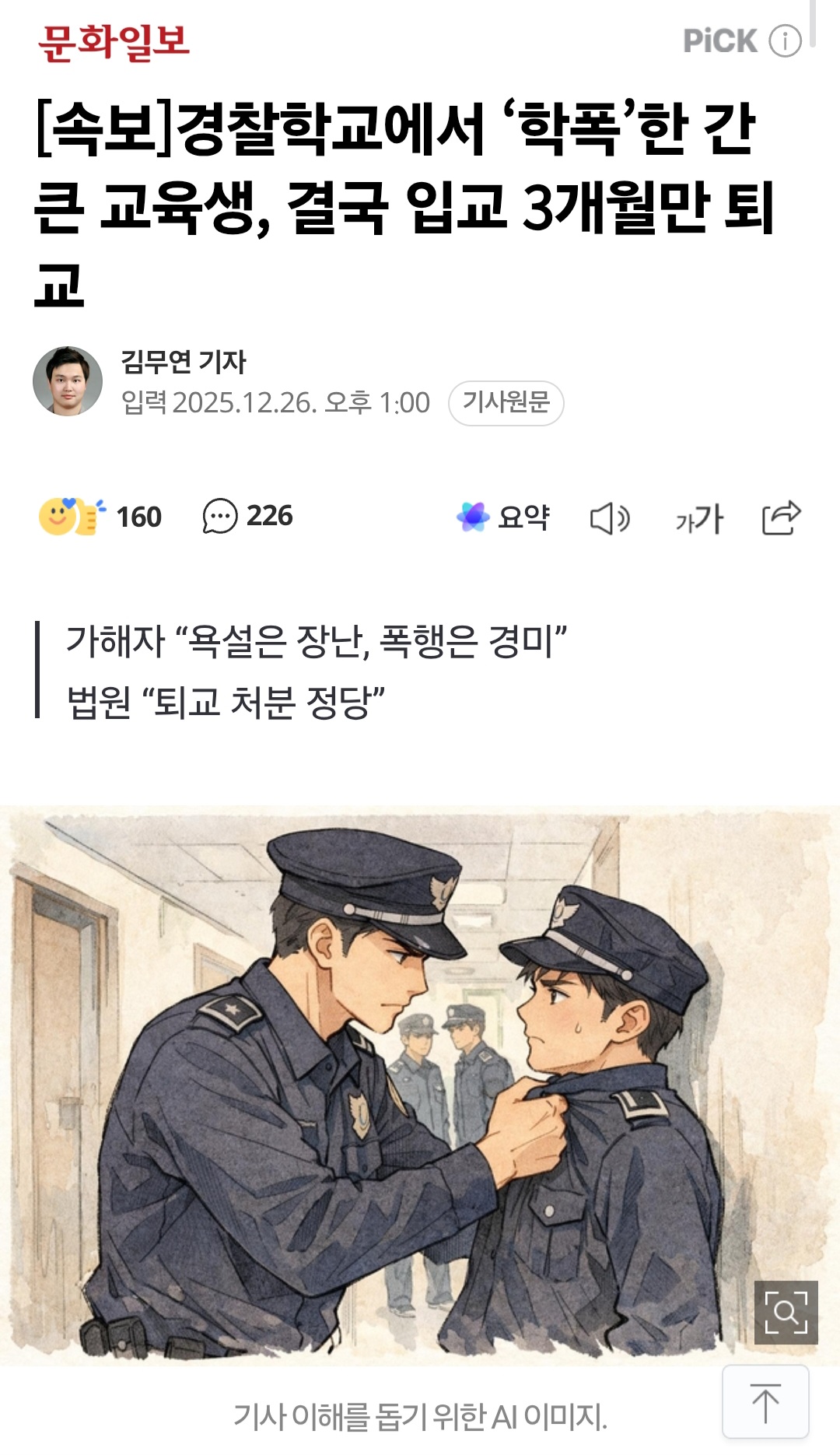Tap the PiCK label
The height and width of the screenshot is (1455, 840).
tap(720, 41)
